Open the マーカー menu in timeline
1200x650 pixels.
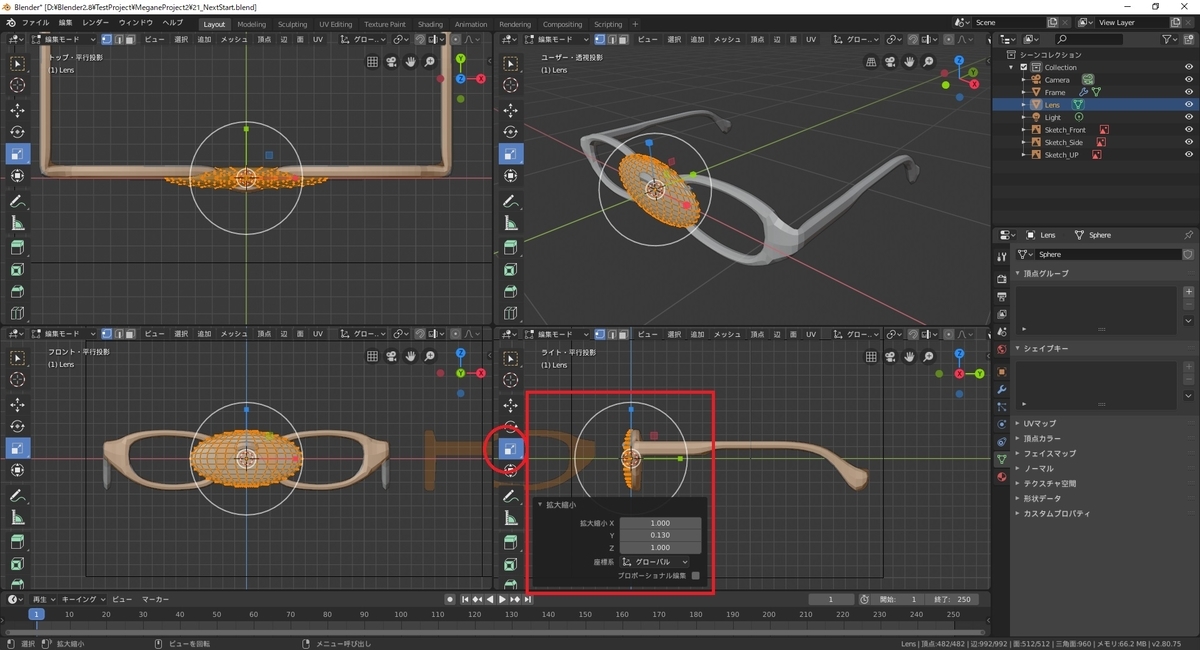(x=155, y=599)
